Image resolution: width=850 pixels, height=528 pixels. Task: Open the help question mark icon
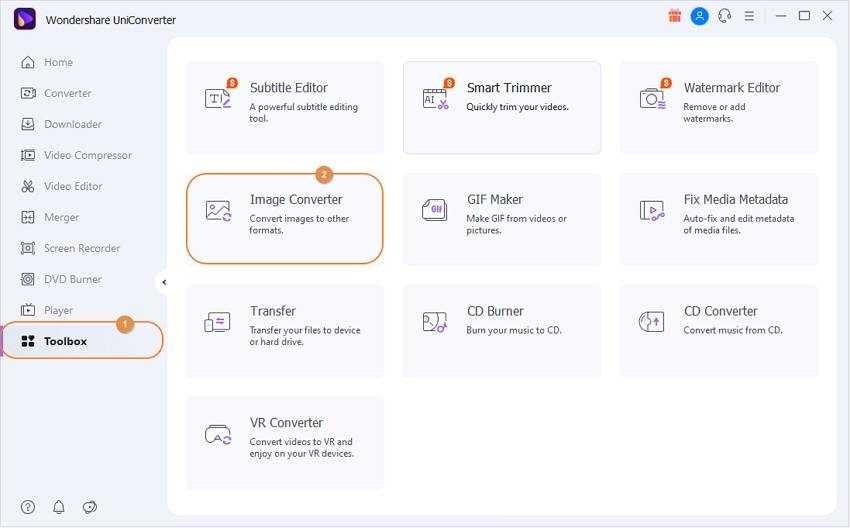click(28, 507)
